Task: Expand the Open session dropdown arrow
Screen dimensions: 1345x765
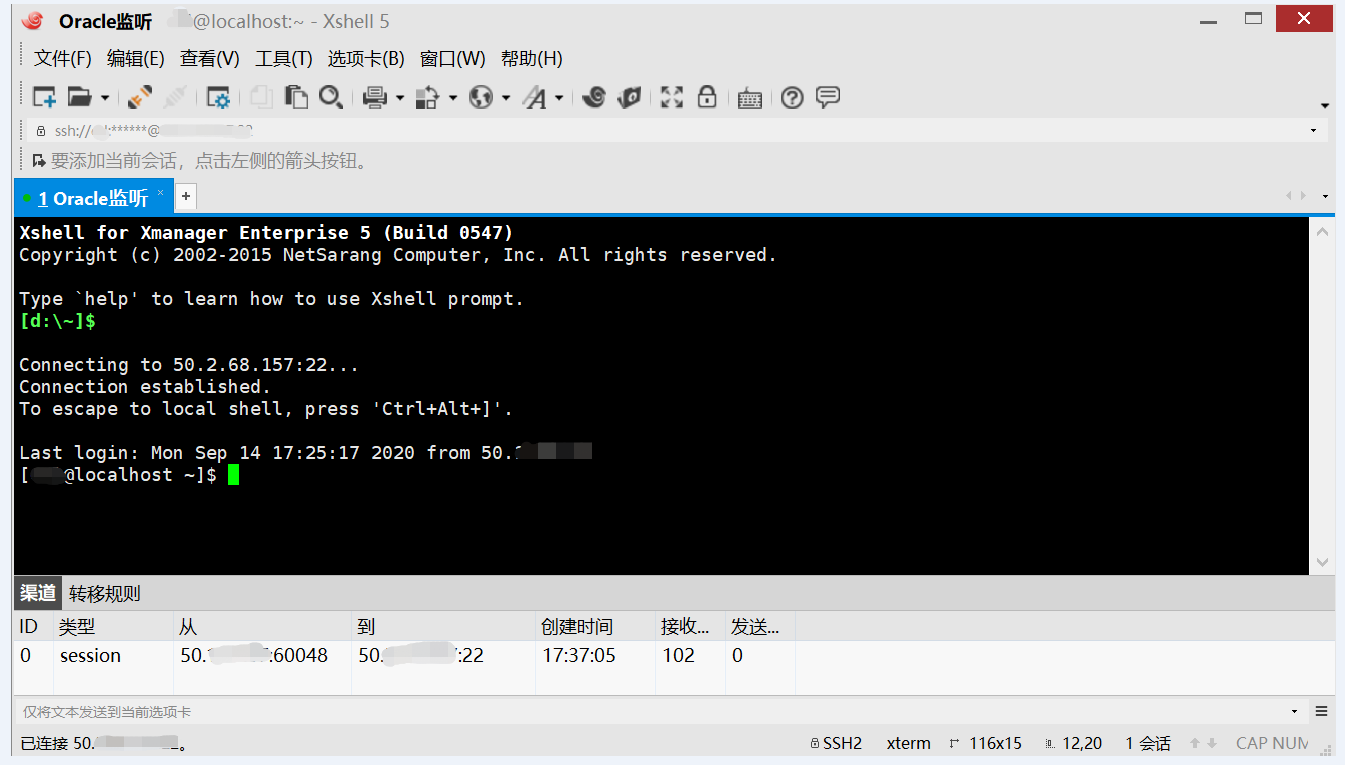Action: [x=104, y=98]
